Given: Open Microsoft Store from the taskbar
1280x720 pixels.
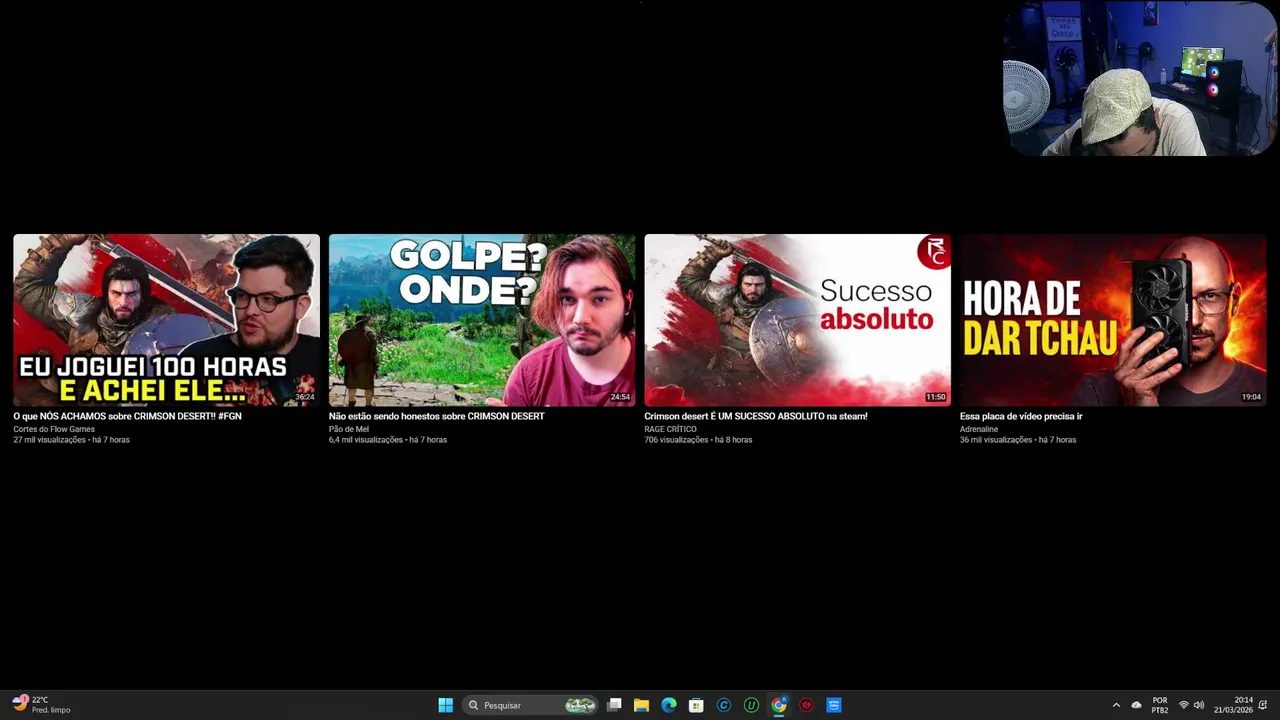Looking at the screenshot, I should (696, 705).
